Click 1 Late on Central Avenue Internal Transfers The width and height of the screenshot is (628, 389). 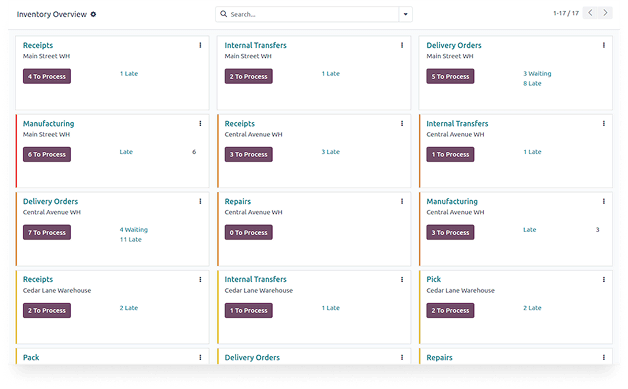click(x=532, y=152)
